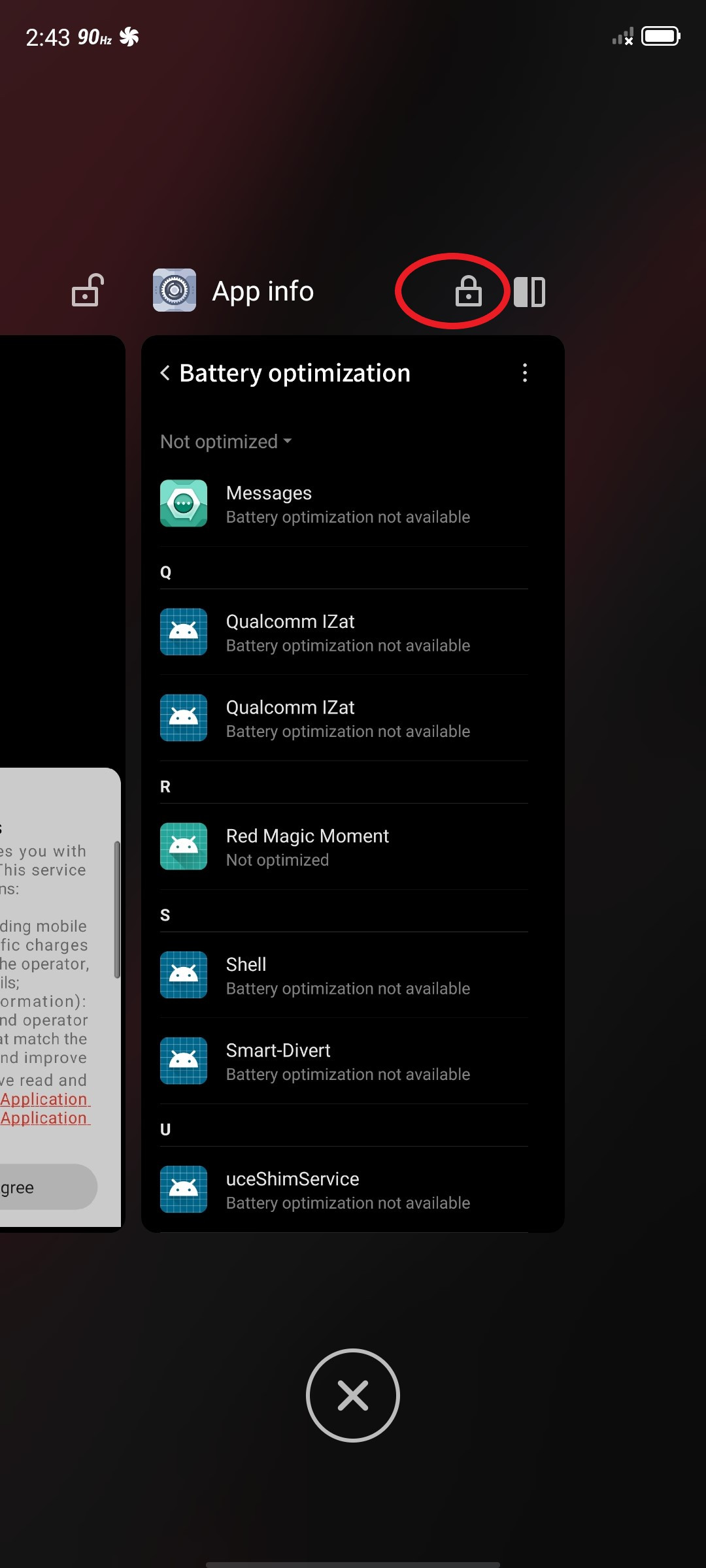The height and width of the screenshot is (1568, 706).
Task: Tap the split-screen icon for App info
Action: coord(529,291)
